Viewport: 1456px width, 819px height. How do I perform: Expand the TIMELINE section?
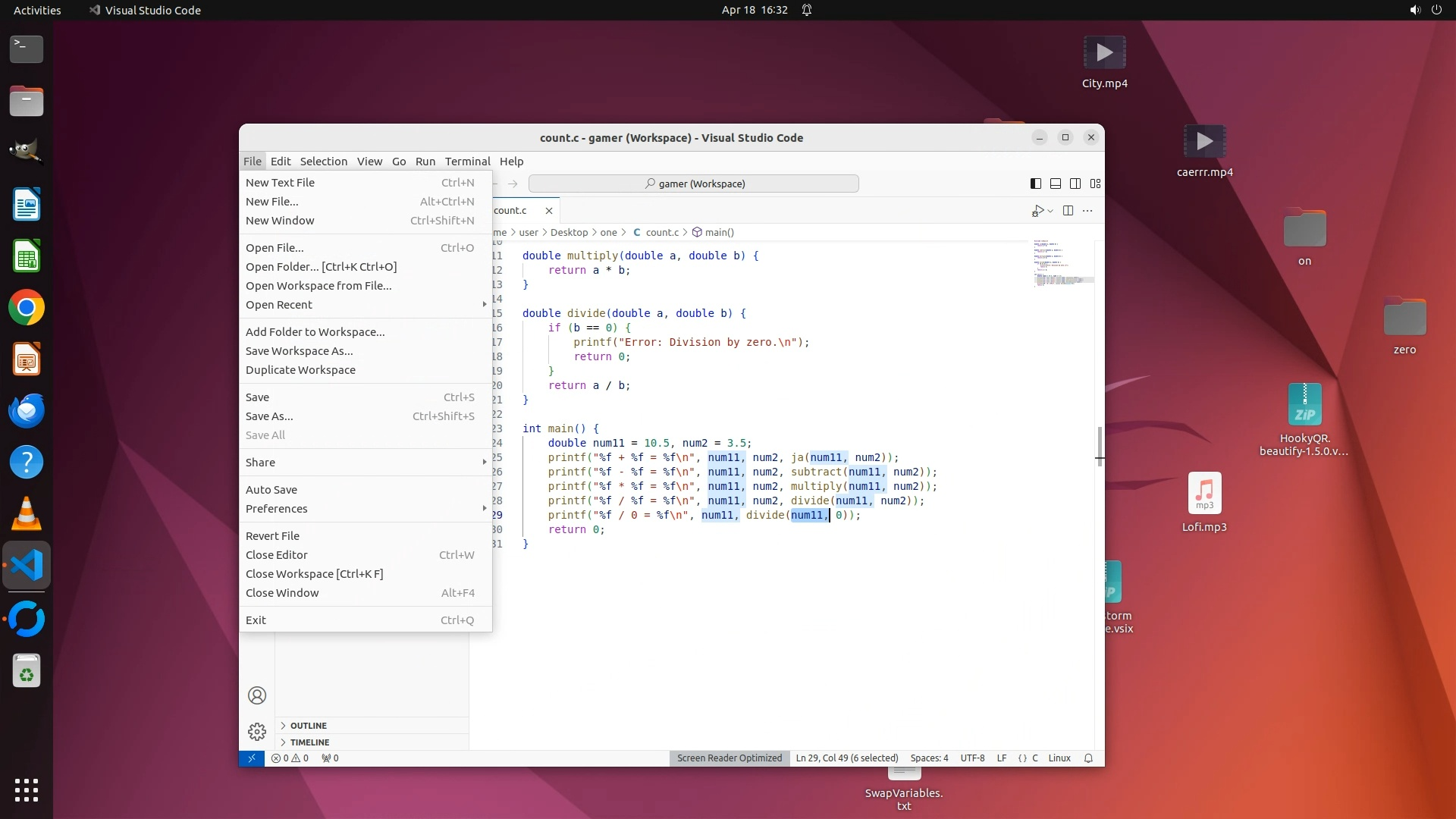(309, 742)
